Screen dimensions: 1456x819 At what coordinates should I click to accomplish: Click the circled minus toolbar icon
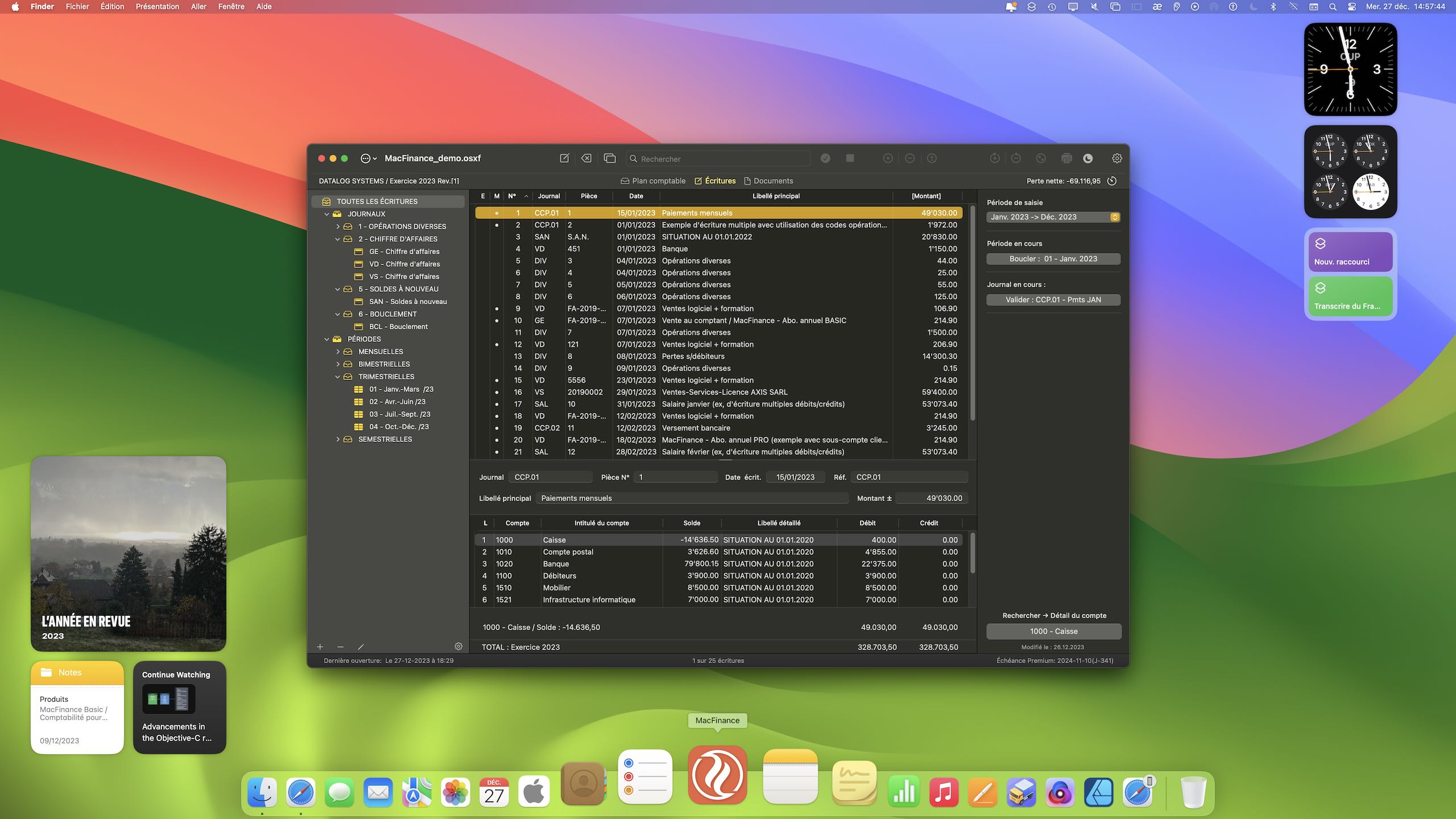pos(910,158)
